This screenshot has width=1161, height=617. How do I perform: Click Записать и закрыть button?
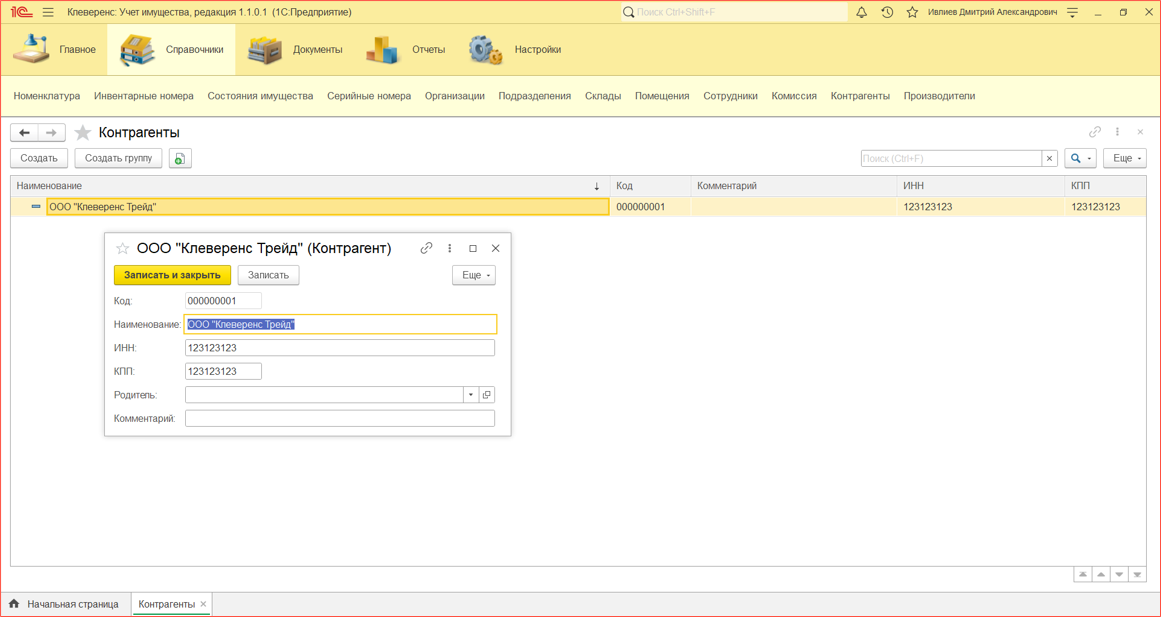coord(173,275)
